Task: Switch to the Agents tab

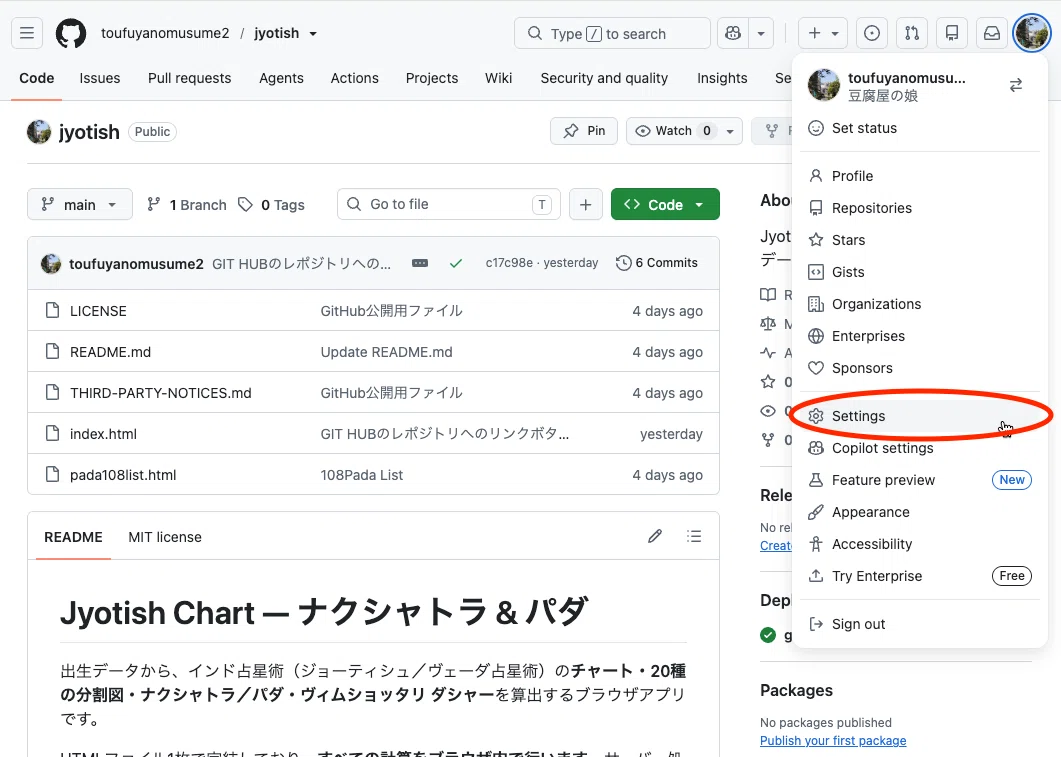Action: tap(281, 78)
